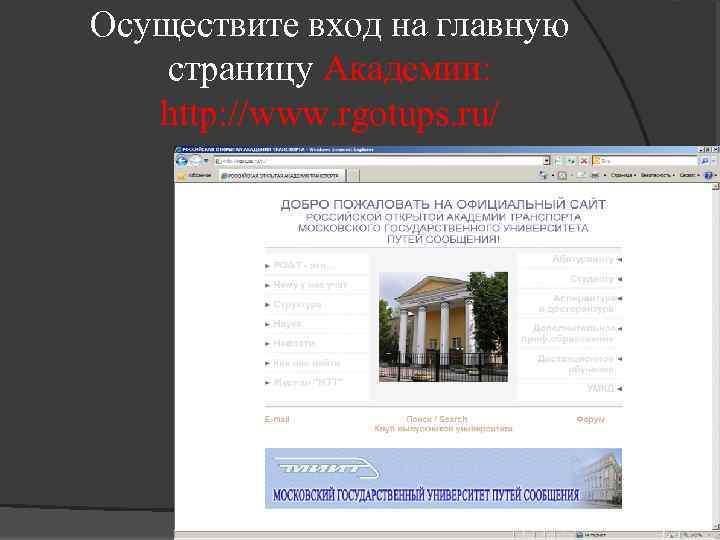Click the Print icon in command bar
This screenshot has height=540, width=720.
595,175
